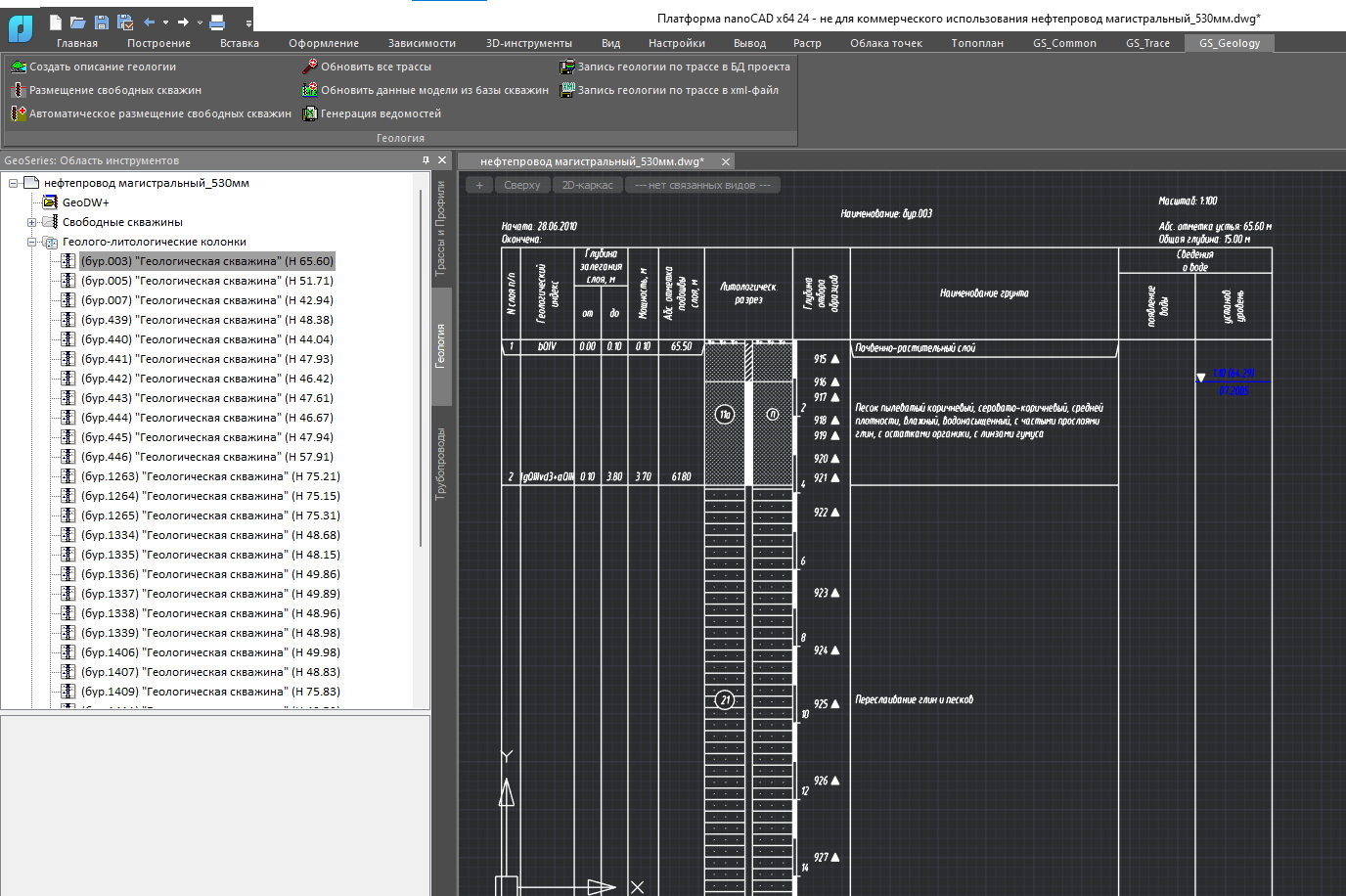The image size is (1346, 896).
Task: Click the Print icon in quick toolbar
Action: tap(217, 22)
